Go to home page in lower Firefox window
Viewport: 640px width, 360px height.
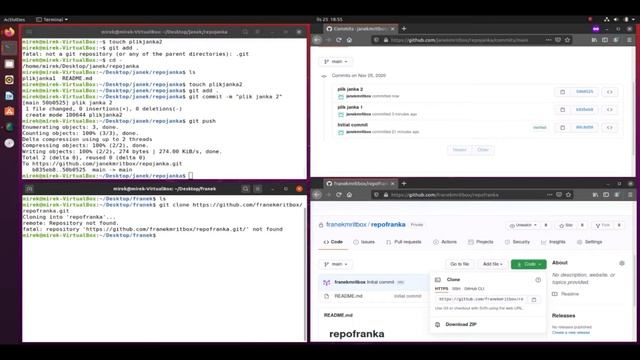349,195
